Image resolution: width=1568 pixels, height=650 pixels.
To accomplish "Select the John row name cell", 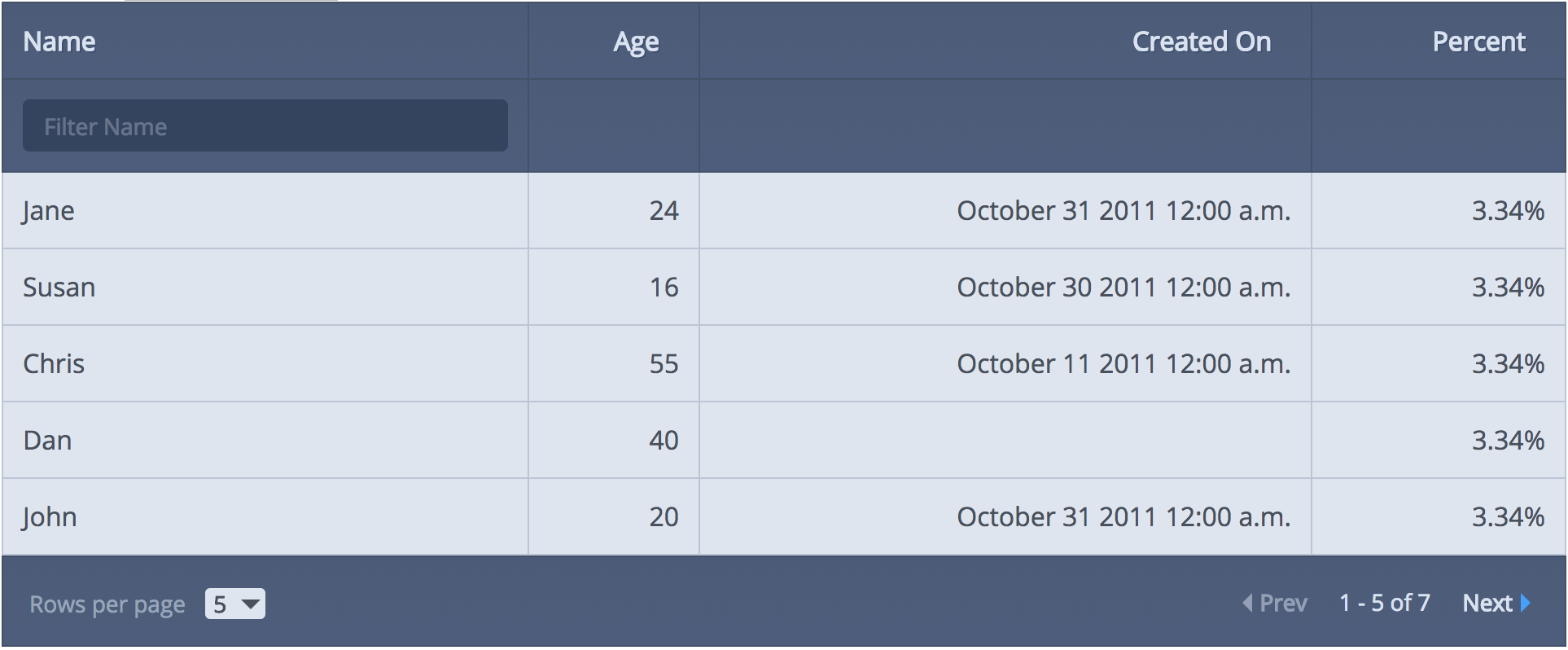I will pos(265,516).
